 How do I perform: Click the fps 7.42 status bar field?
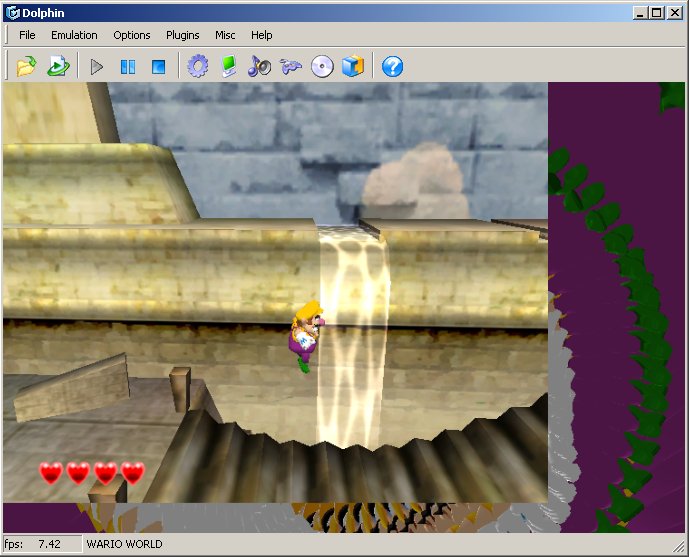tap(42, 544)
